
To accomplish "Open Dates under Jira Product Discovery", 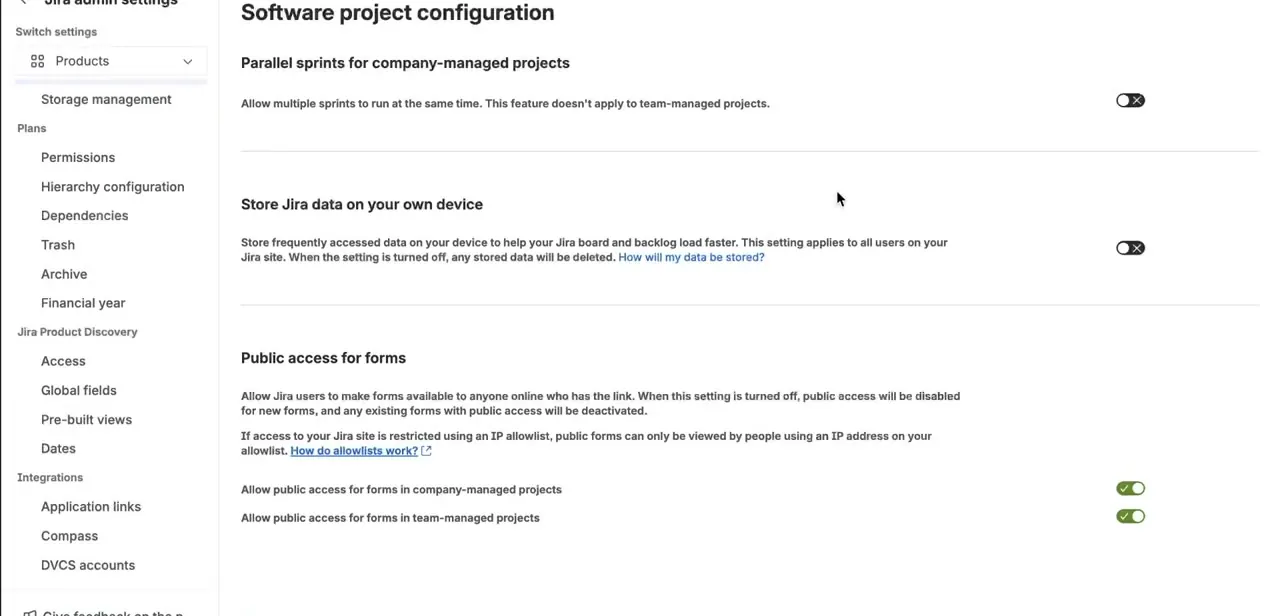I will 58,448.
